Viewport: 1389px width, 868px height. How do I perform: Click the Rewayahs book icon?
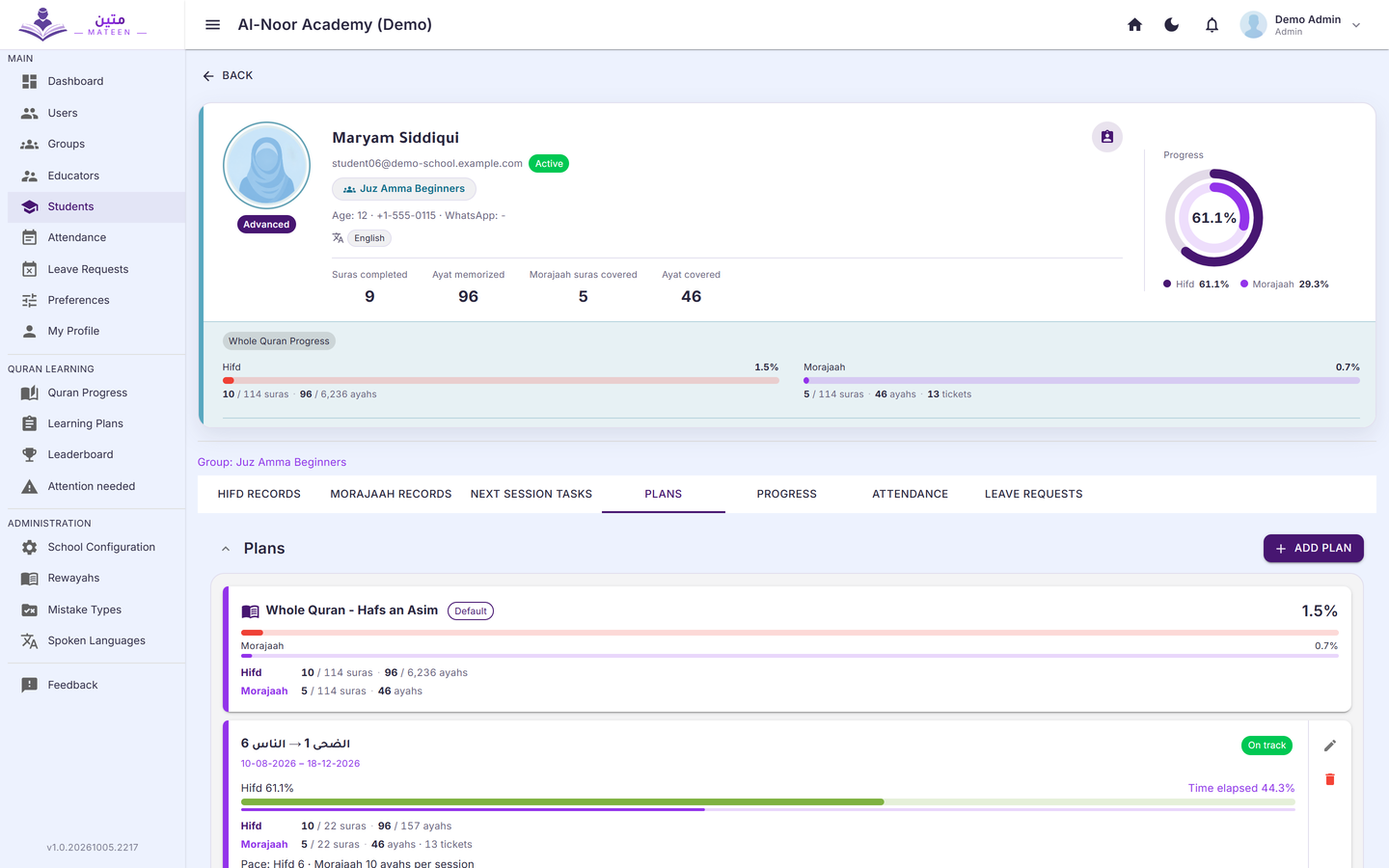[x=30, y=579]
